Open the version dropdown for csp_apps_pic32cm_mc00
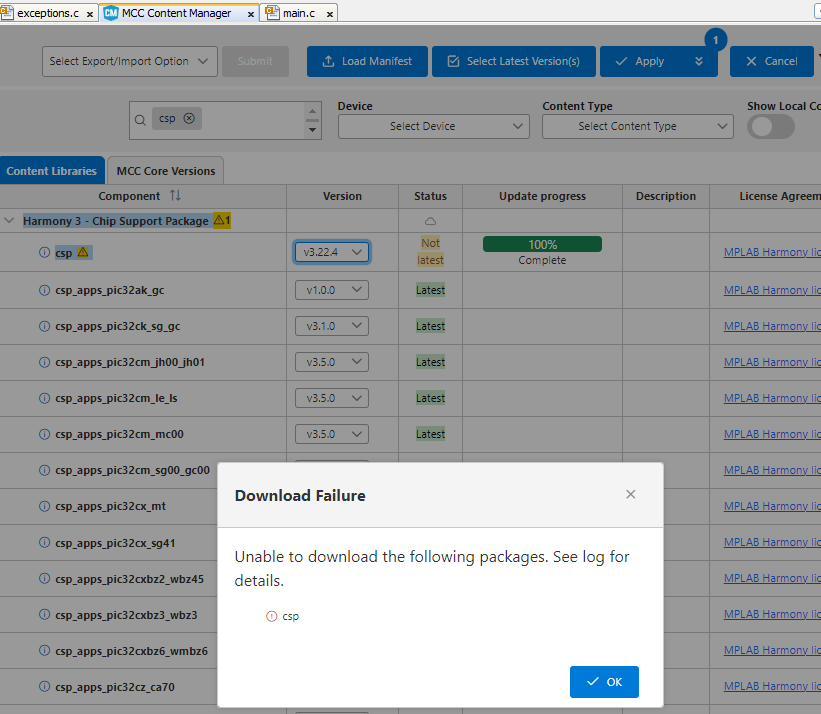 [x=332, y=434]
